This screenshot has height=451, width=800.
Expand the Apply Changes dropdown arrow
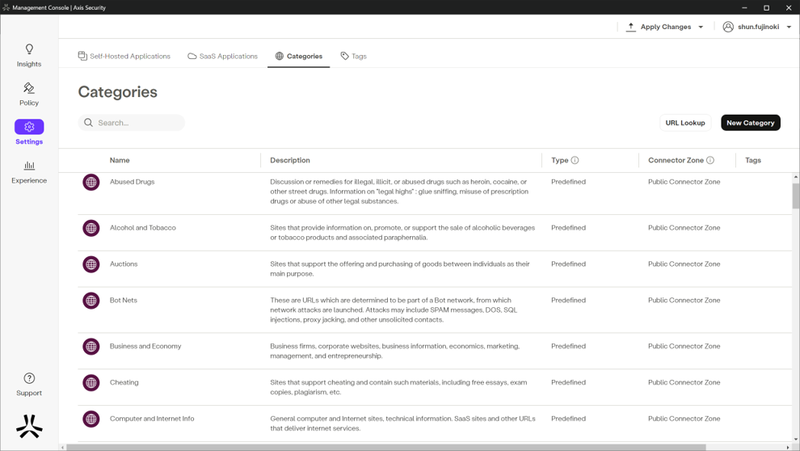tap(701, 27)
